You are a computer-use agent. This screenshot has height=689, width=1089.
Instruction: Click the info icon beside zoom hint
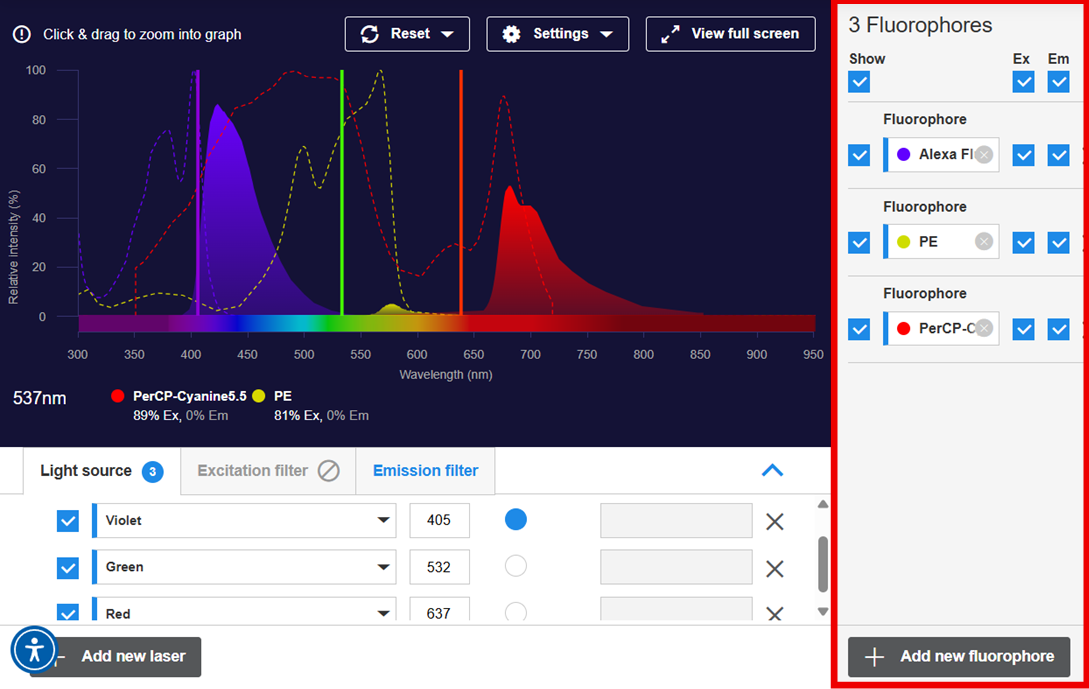pos(22,34)
